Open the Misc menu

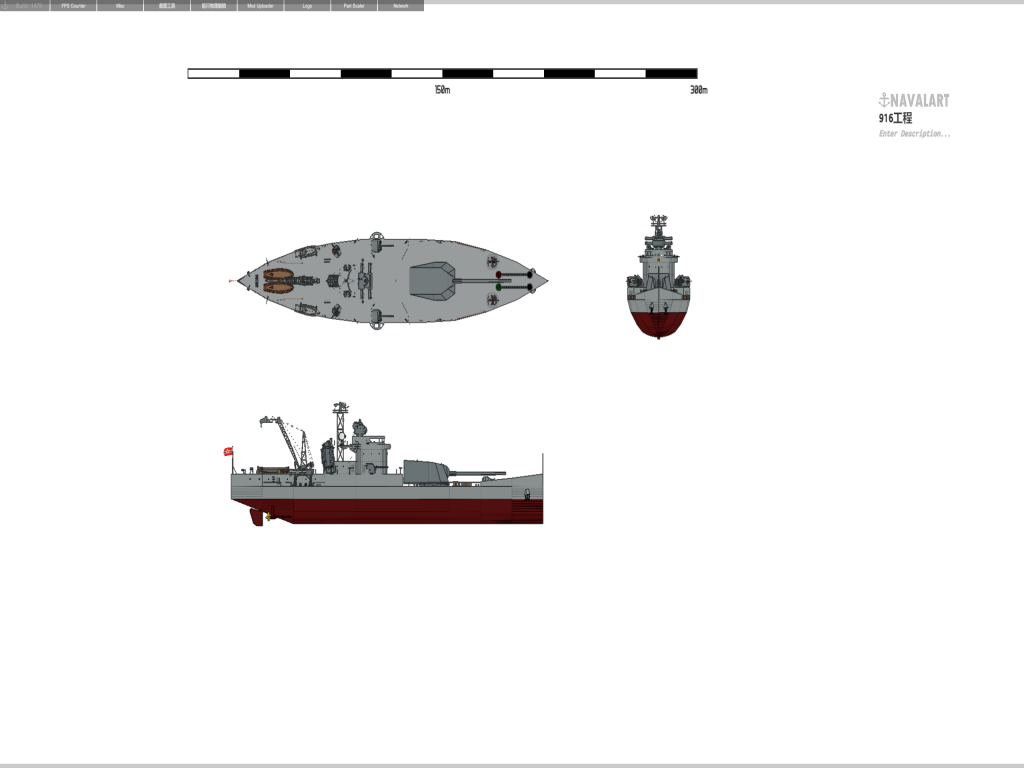point(120,6)
